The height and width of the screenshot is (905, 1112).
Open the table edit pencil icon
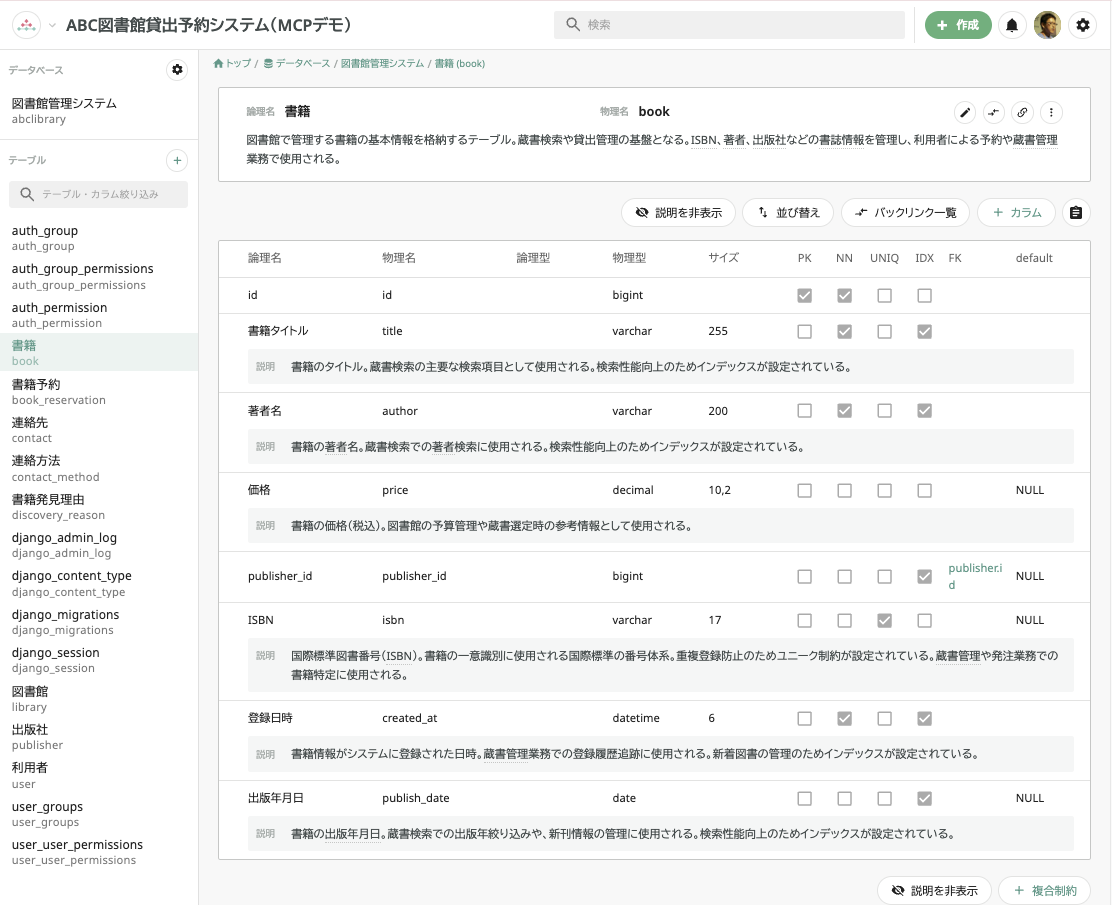click(x=964, y=113)
